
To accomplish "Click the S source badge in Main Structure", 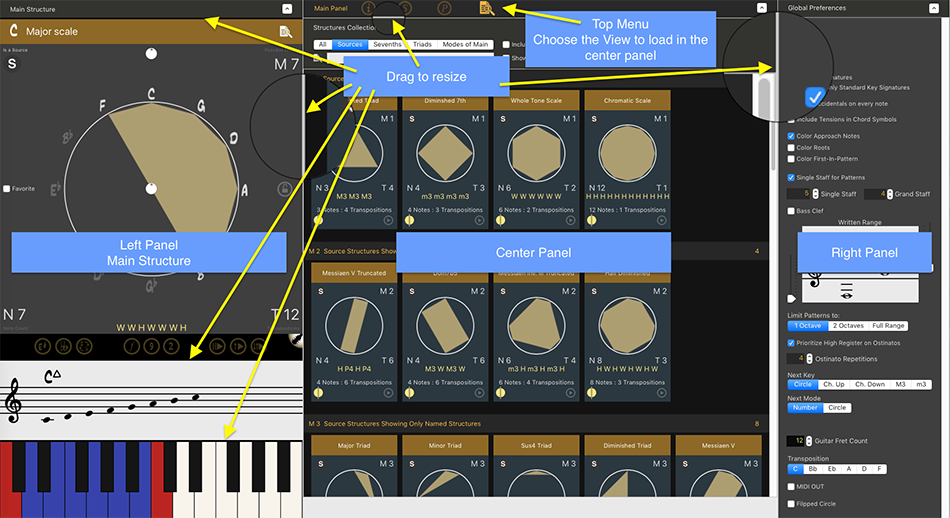I will (x=12, y=64).
